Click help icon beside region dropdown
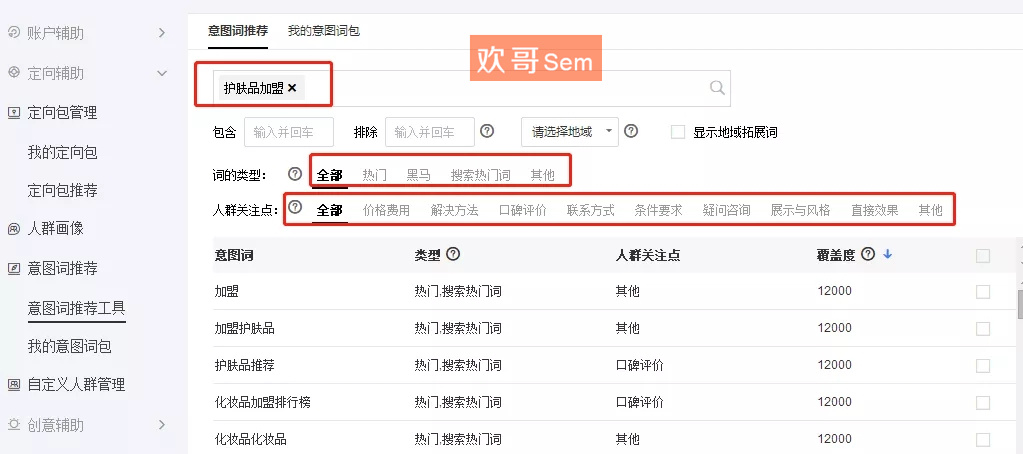This screenshot has width=1023, height=454. click(x=631, y=131)
